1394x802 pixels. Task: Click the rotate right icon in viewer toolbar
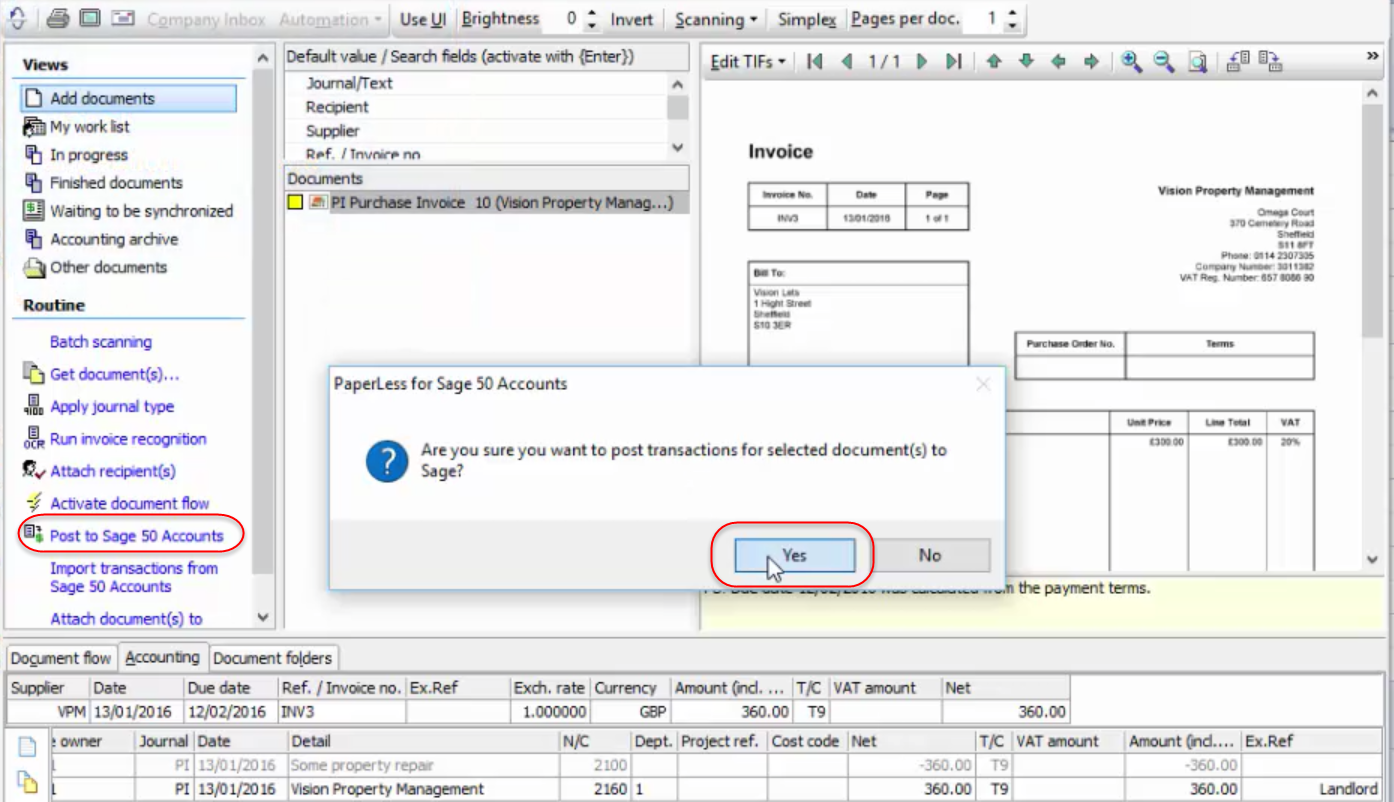pyautogui.click(x=1271, y=61)
